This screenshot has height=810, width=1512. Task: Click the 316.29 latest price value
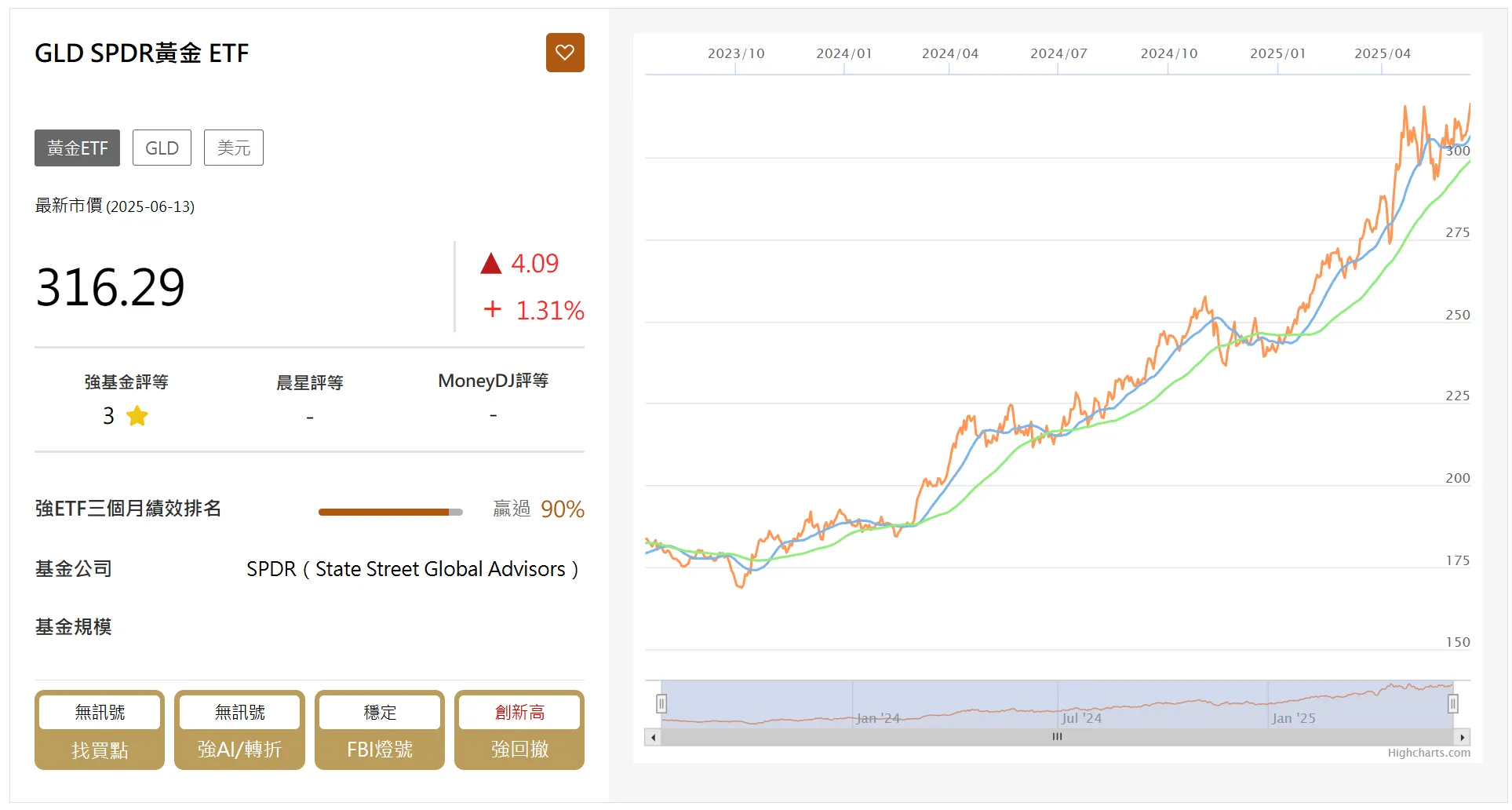[x=111, y=287]
